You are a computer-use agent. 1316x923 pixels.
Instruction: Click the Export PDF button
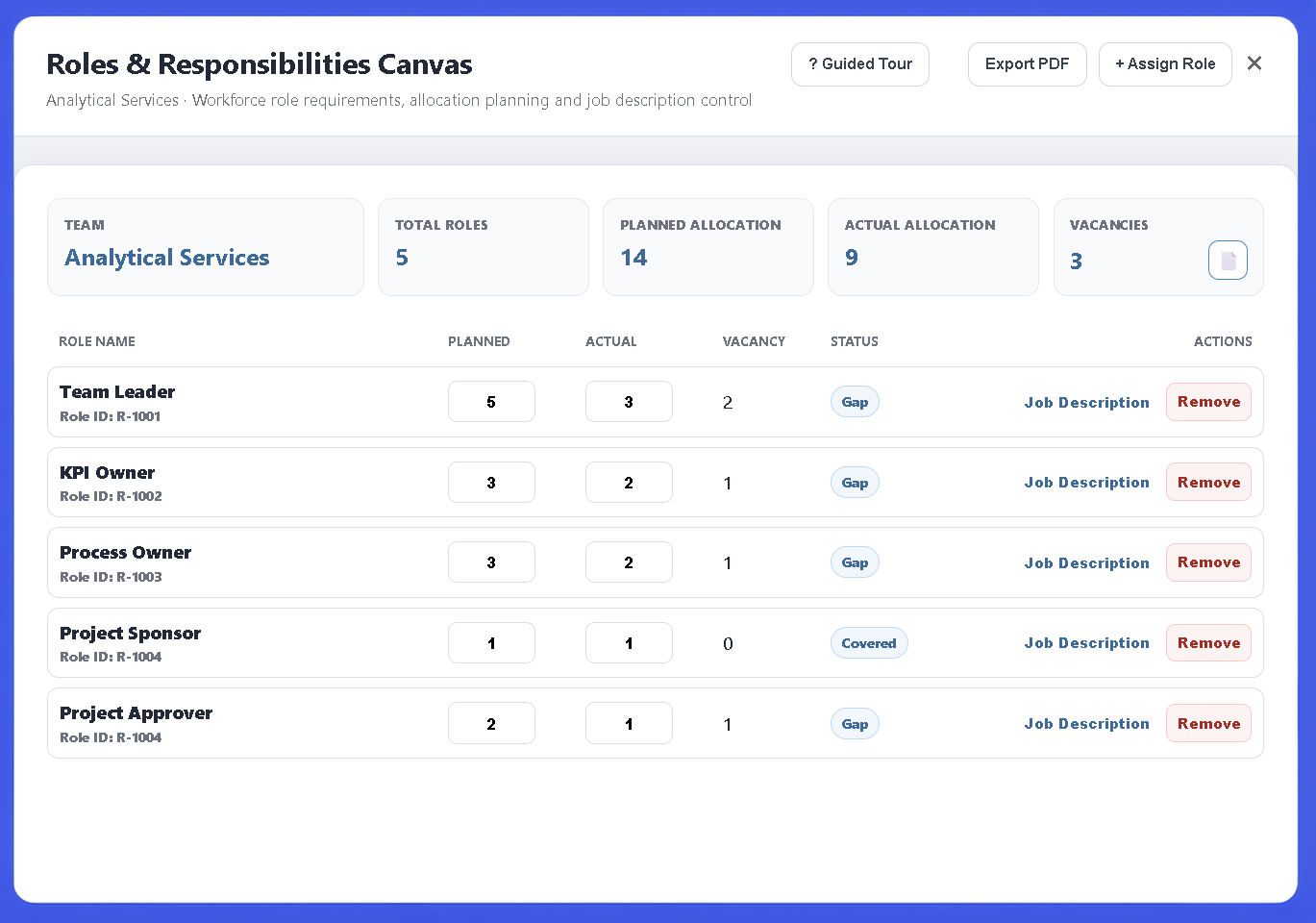tap(1027, 64)
